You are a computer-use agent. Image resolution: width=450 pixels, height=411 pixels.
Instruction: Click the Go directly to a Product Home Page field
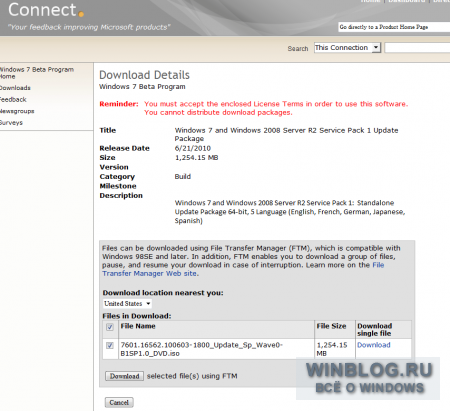pyautogui.click(x=394, y=27)
